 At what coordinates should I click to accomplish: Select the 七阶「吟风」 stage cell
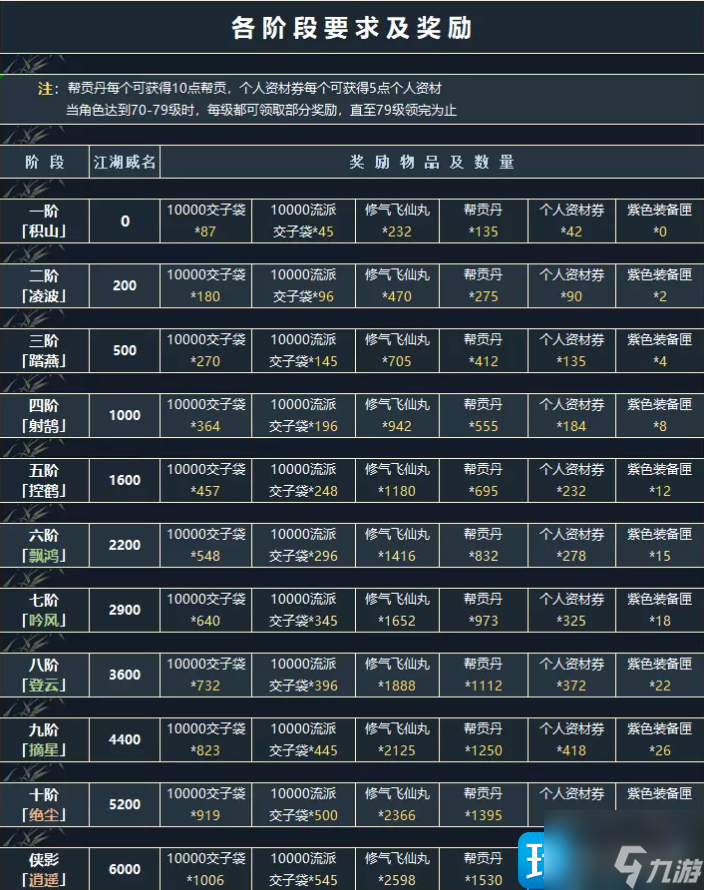point(44,610)
